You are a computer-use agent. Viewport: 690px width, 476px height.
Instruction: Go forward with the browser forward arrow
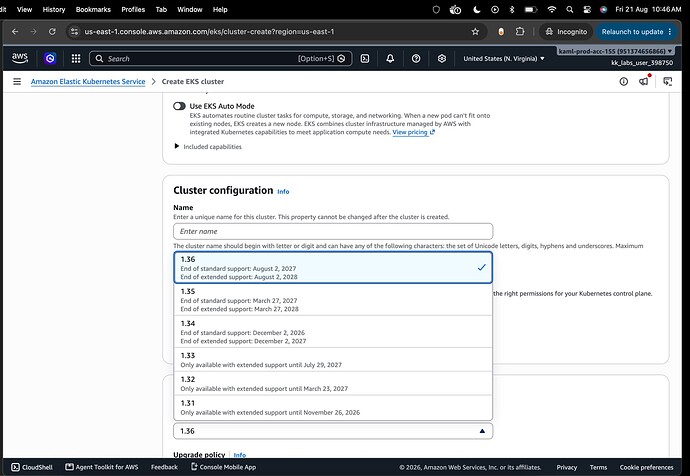(33, 32)
